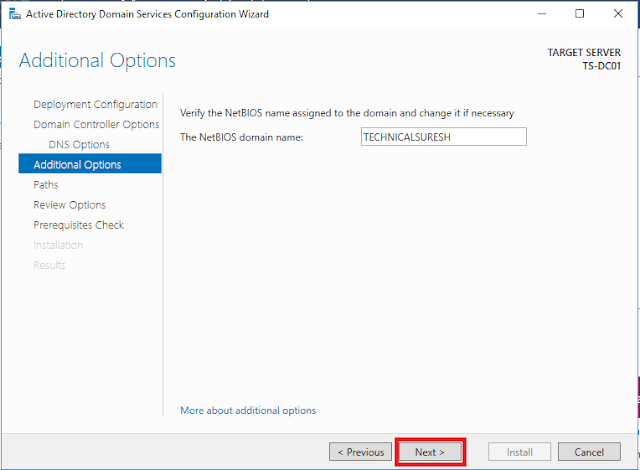The width and height of the screenshot is (640, 470).
Task: Go to Prerequisites Check step
Action: (78, 225)
